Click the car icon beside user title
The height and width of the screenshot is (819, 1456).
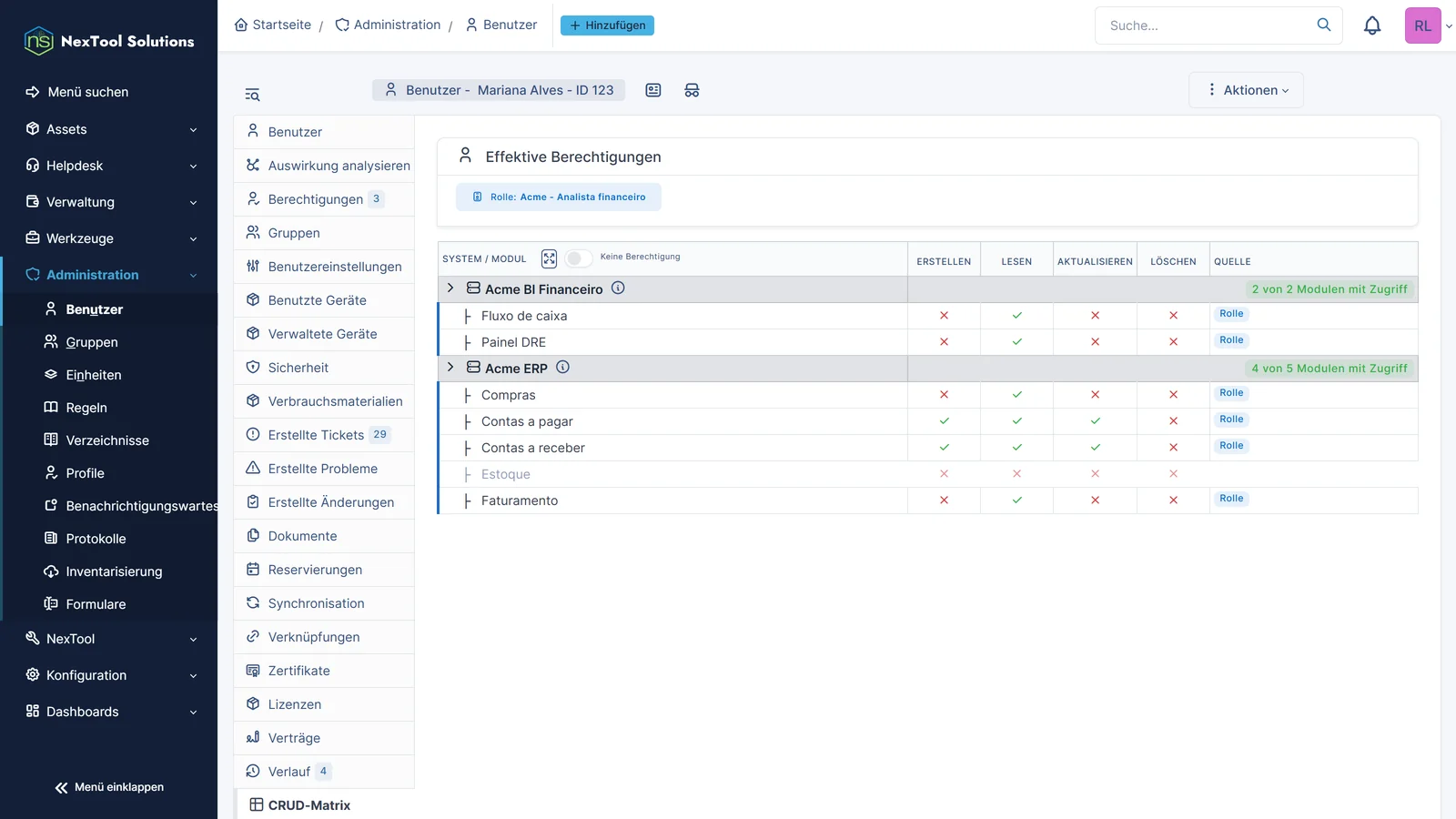point(692,90)
